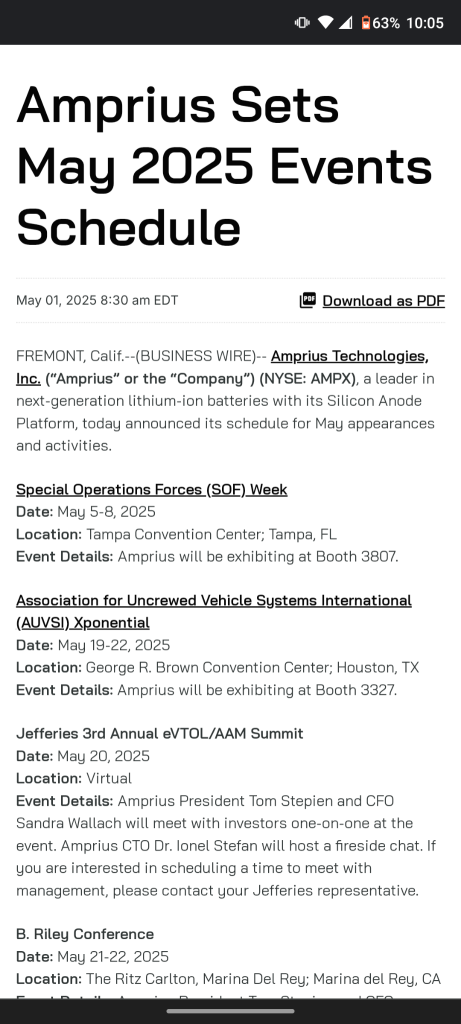Tap the Tampa Convention Center location line
The image size is (461, 1024).
pyautogui.click(x=176, y=534)
